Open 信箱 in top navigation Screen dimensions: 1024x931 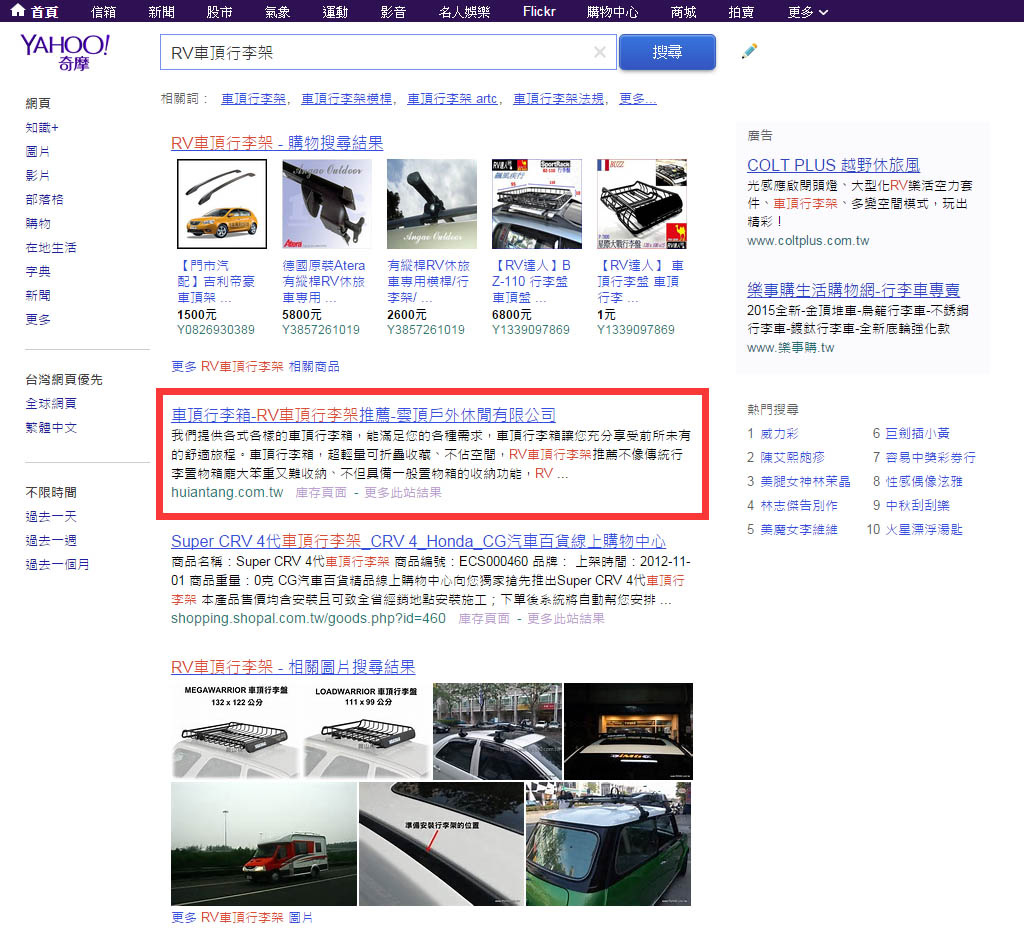(103, 12)
